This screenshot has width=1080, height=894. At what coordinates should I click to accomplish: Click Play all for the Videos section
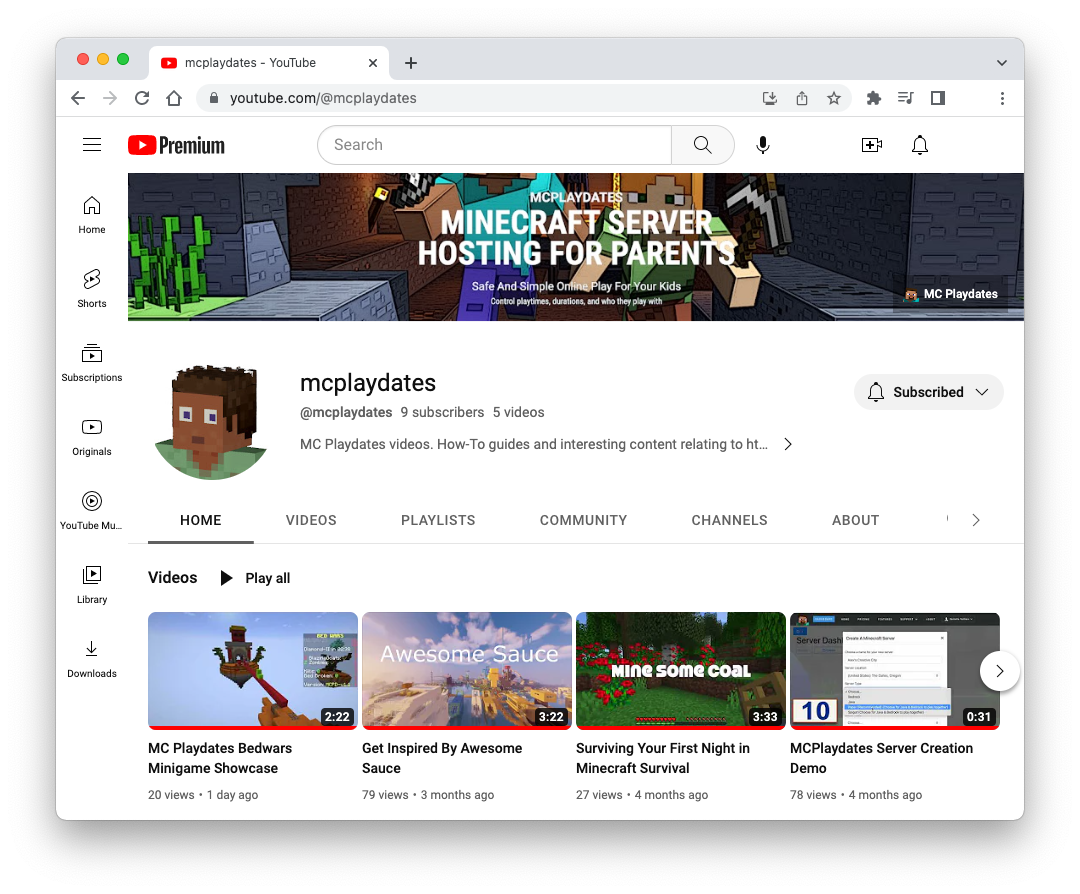pyautogui.click(x=255, y=578)
